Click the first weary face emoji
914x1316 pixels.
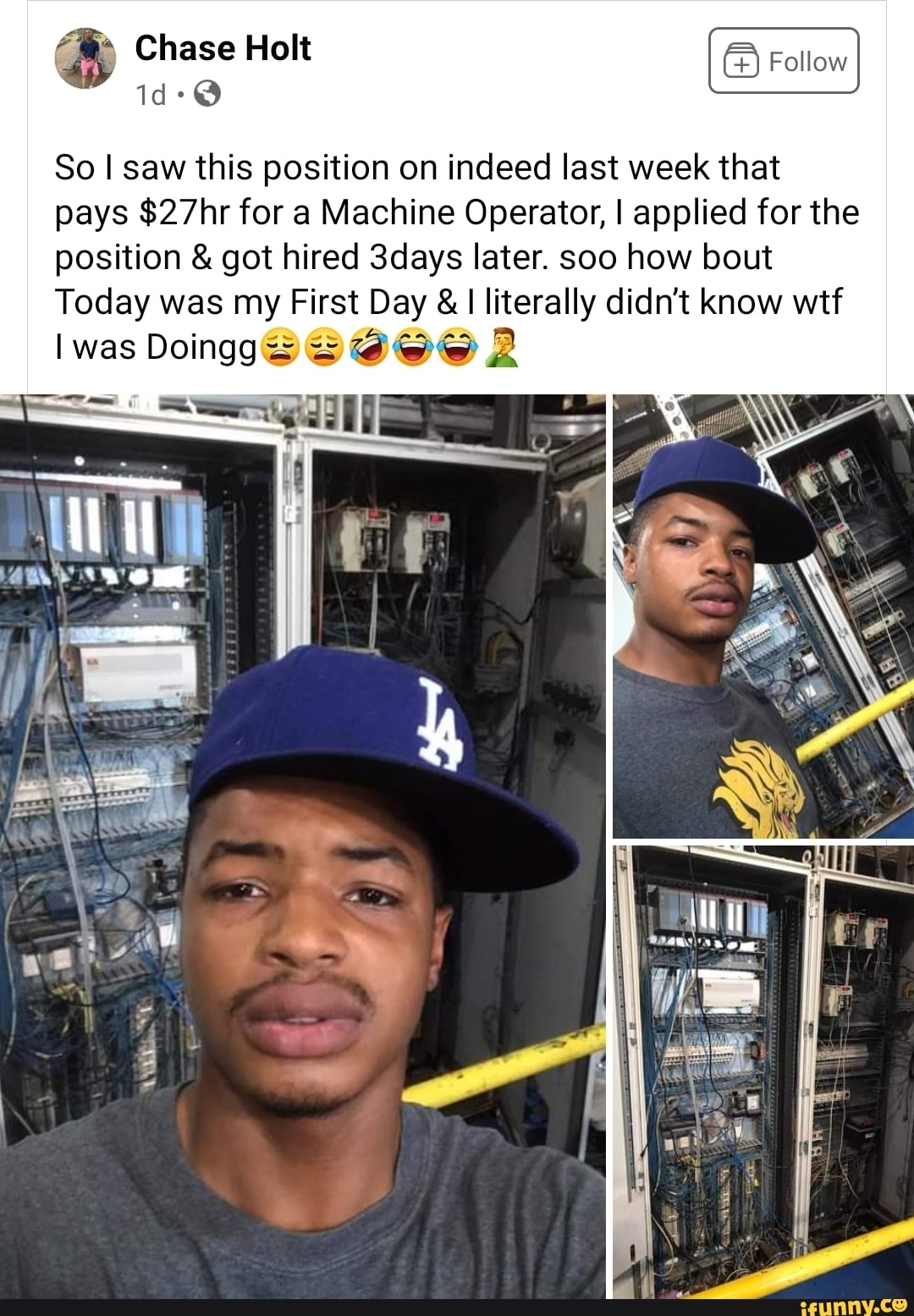281,347
